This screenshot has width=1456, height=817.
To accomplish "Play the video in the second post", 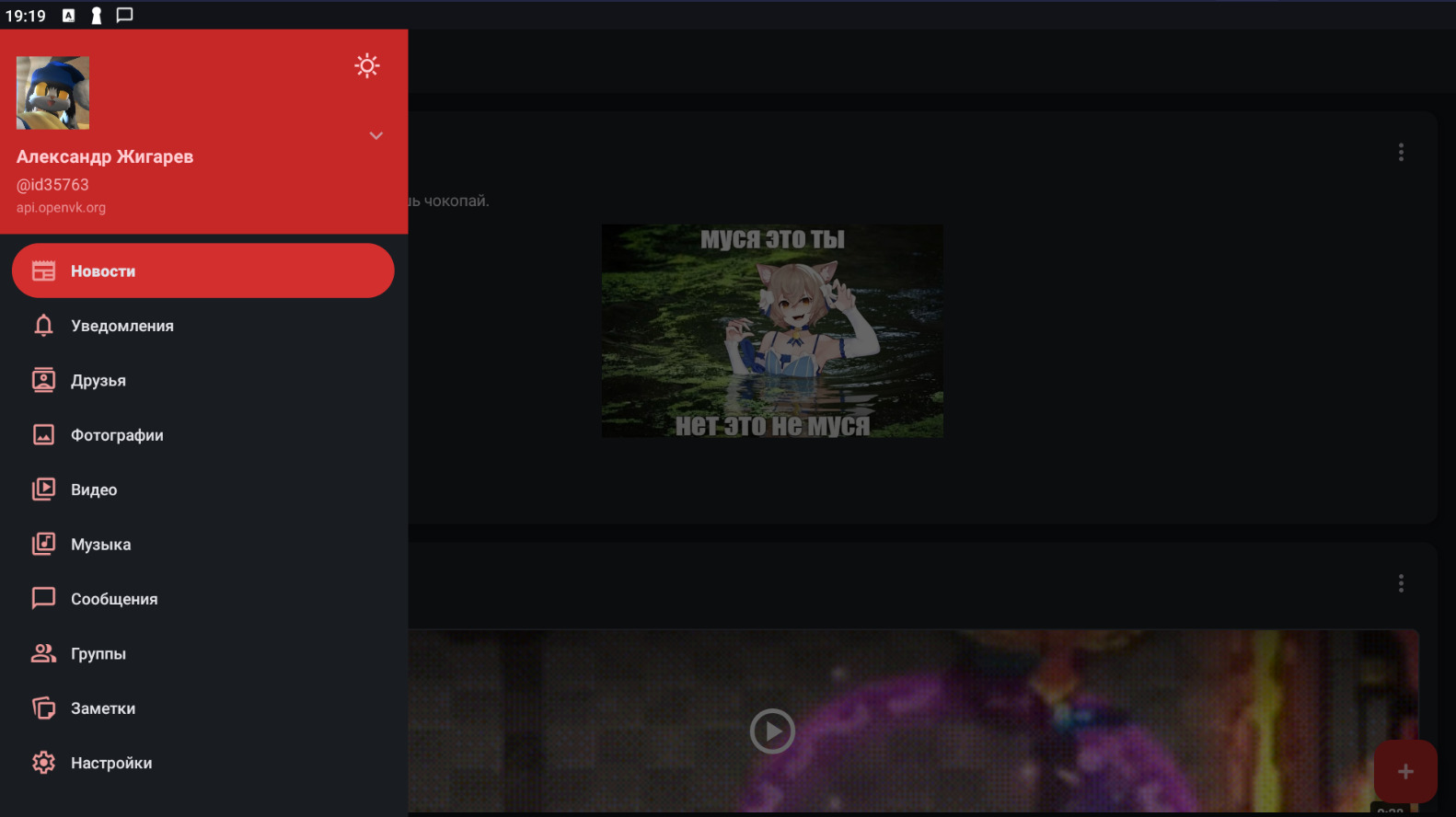I will [772, 731].
